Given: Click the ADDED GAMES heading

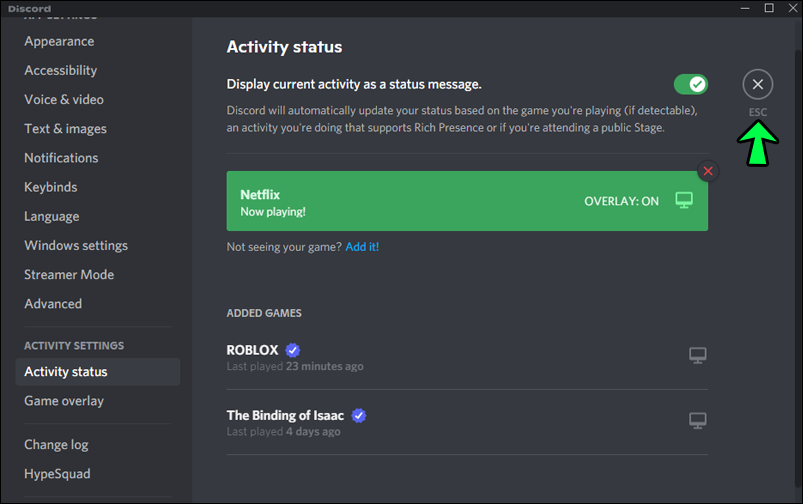Looking at the screenshot, I should [264, 313].
